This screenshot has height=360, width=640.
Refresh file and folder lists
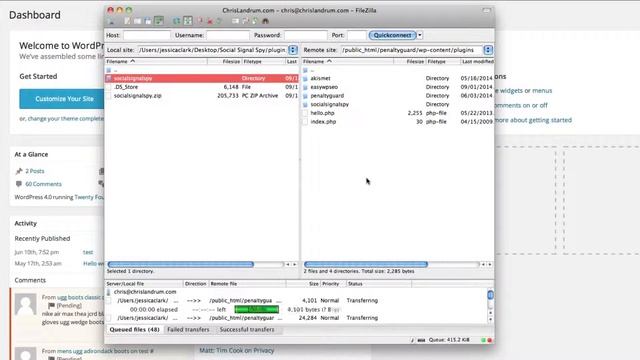(x=176, y=21)
